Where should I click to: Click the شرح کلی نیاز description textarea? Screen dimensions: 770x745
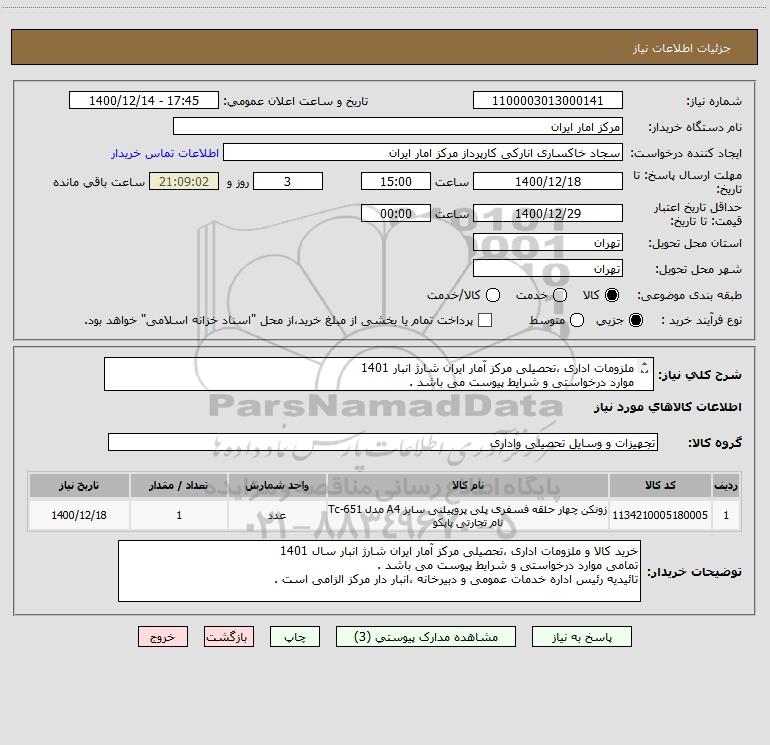click(379, 374)
